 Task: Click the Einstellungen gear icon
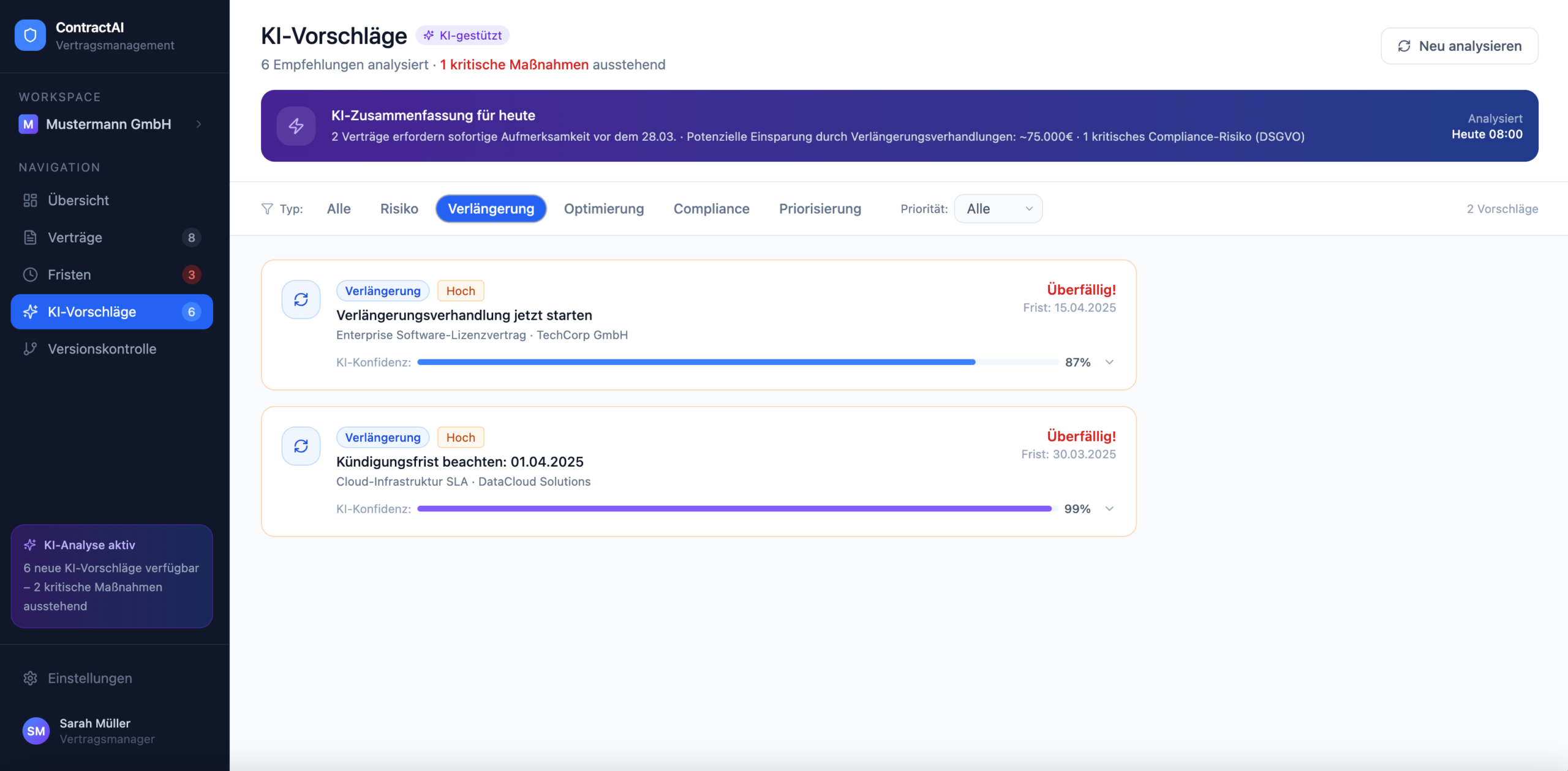30,678
